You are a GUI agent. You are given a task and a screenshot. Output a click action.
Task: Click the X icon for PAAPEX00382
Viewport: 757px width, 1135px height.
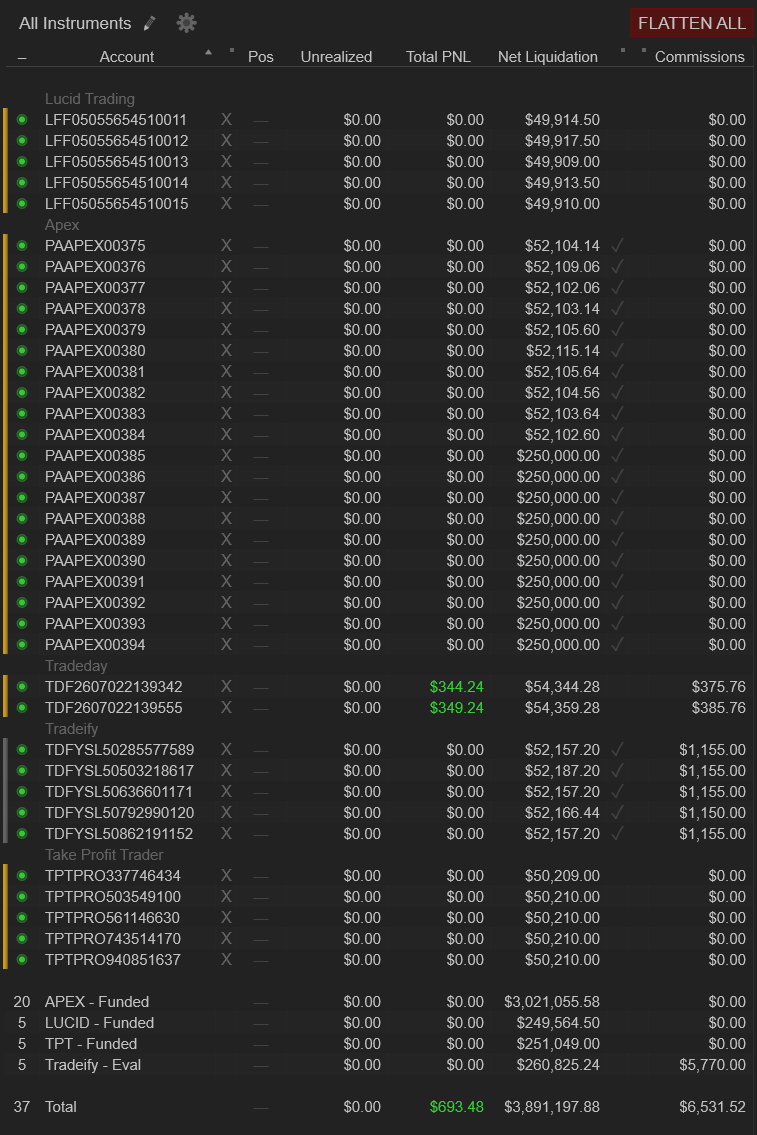pos(227,392)
